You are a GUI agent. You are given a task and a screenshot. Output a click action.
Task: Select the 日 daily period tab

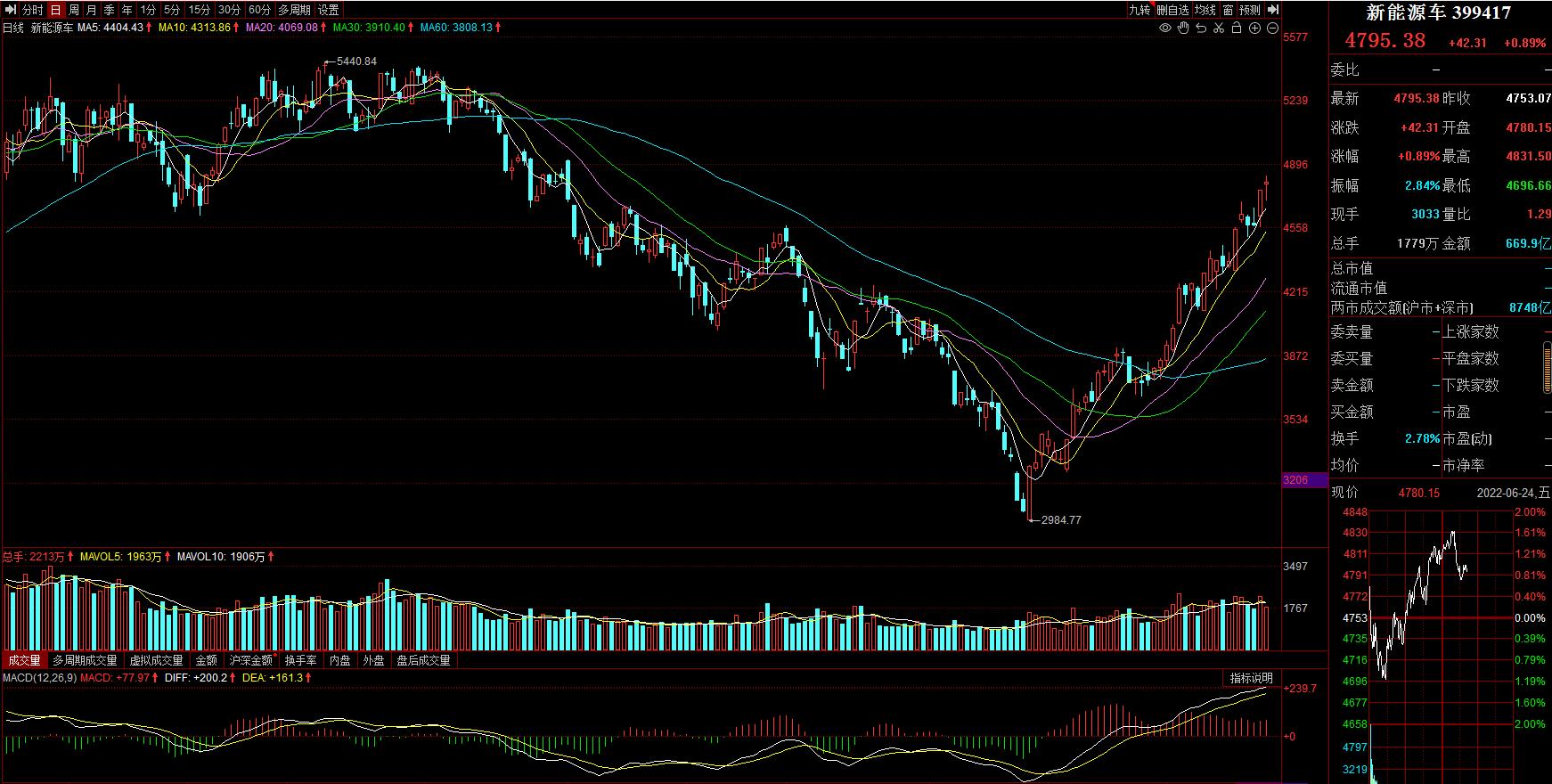pos(55,10)
